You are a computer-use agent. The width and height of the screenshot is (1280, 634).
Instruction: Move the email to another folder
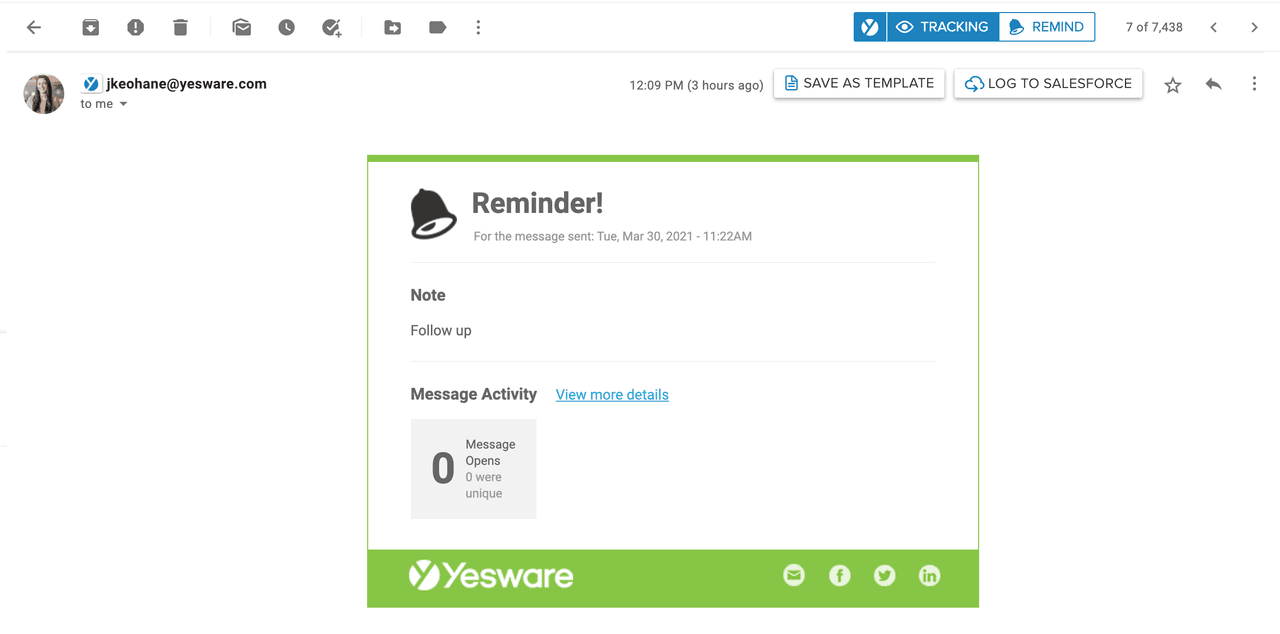point(392,27)
